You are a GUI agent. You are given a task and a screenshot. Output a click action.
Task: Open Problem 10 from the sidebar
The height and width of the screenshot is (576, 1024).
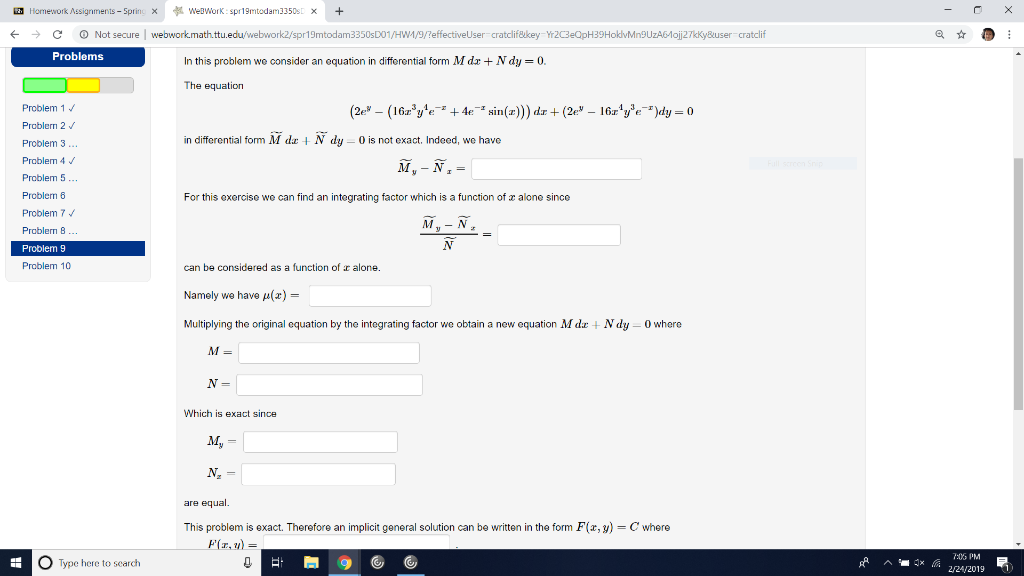(x=46, y=265)
